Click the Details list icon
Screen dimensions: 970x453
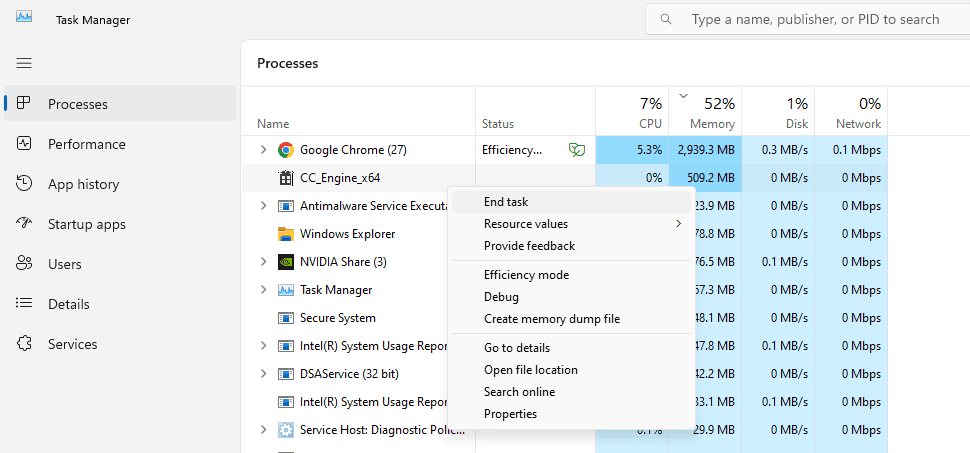click(x=24, y=303)
